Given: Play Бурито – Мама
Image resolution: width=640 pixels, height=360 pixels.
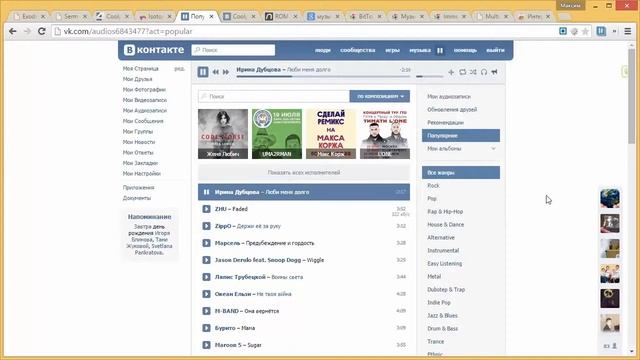Looking at the screenshot, I should pyautogui.click(x=207, y=328).
